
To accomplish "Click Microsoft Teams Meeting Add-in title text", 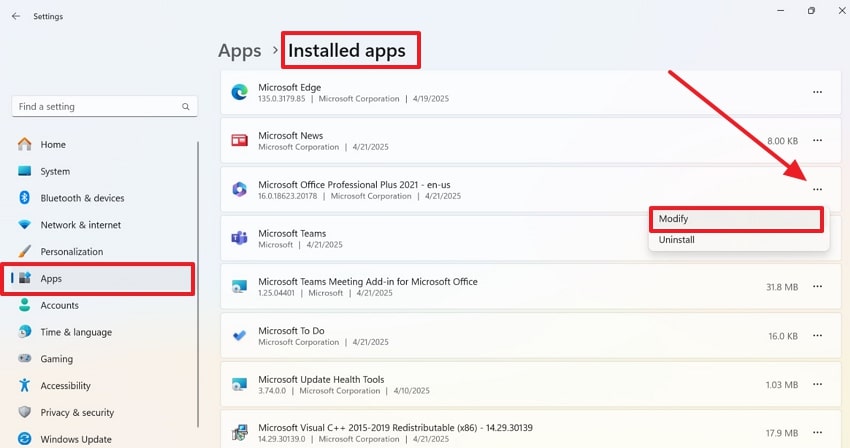I will pyautogui.click(x=368, y=281).
